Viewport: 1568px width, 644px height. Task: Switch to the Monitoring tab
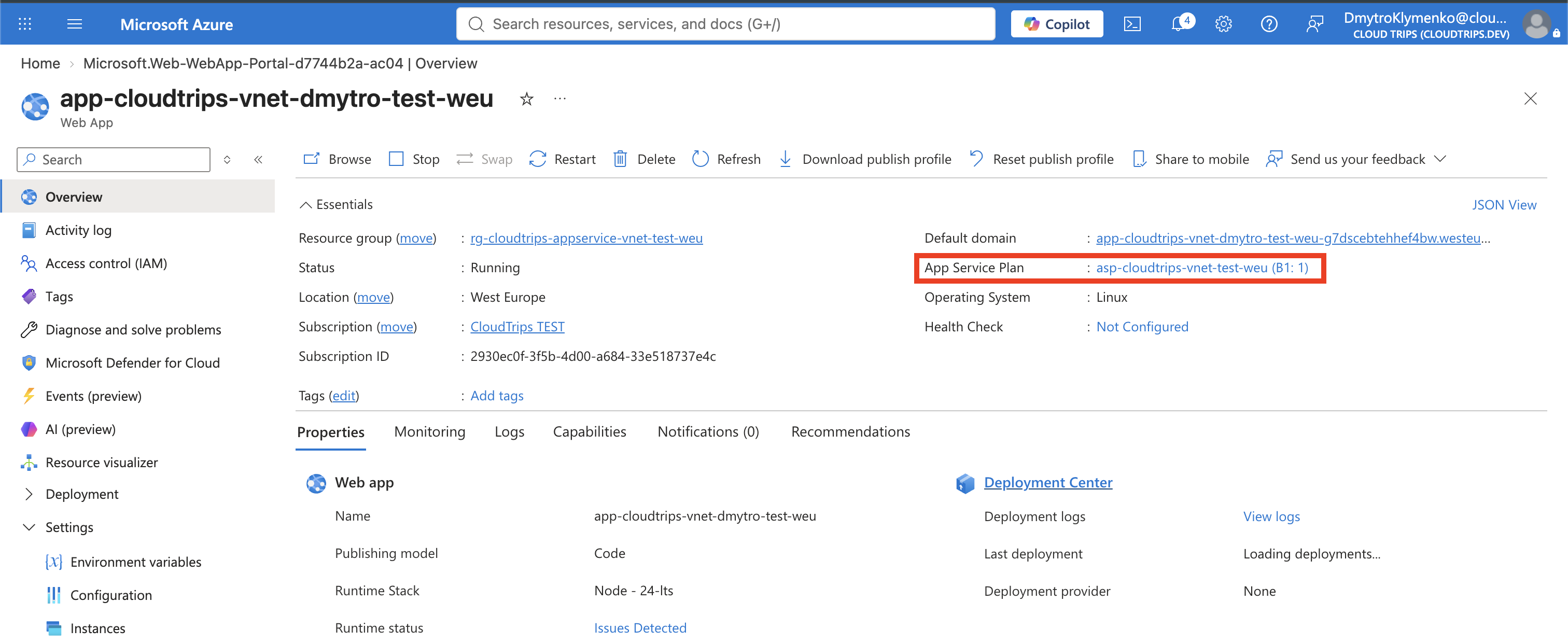coord(430,431)
